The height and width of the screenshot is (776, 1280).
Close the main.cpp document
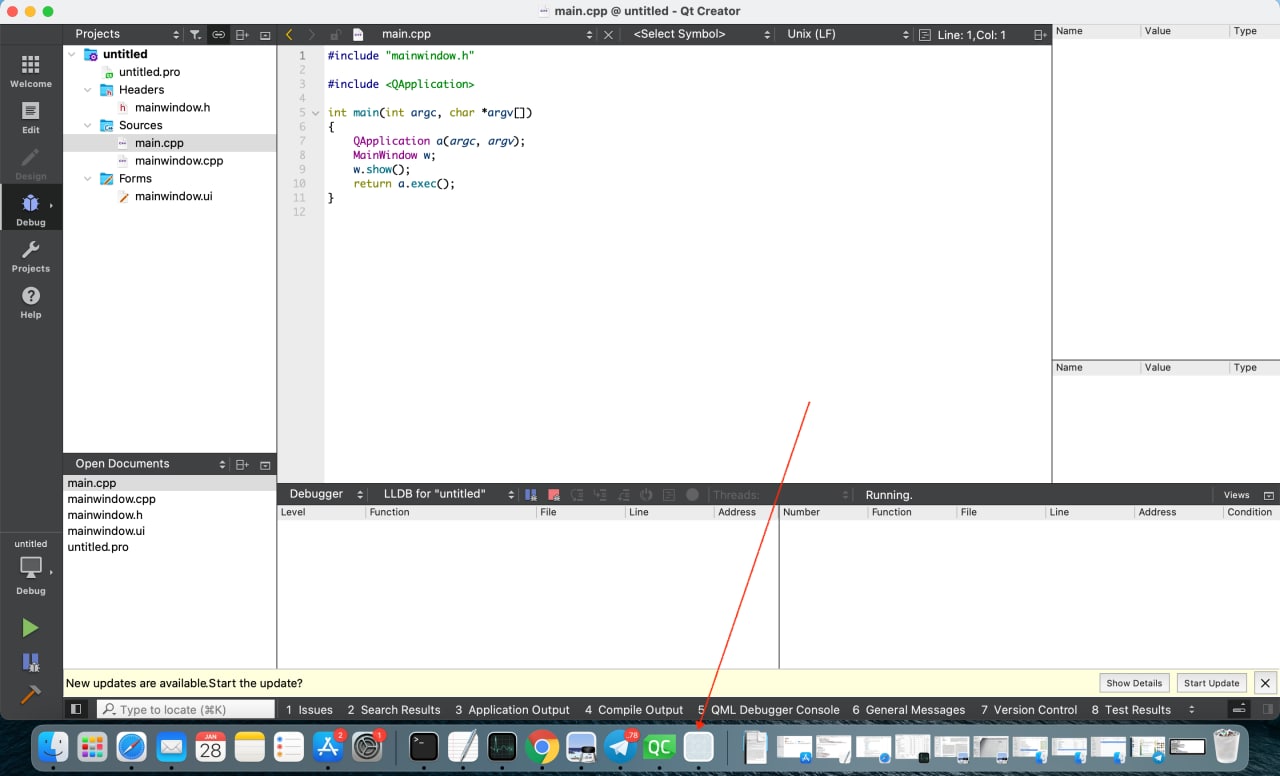click(x=608, y=34)
